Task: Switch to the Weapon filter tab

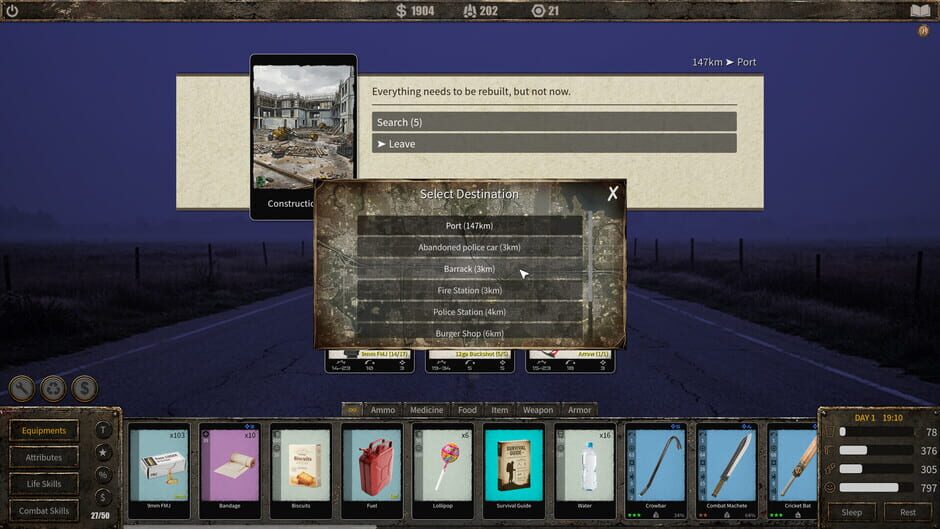Action: pyautogui.click(x=538, y=410)
